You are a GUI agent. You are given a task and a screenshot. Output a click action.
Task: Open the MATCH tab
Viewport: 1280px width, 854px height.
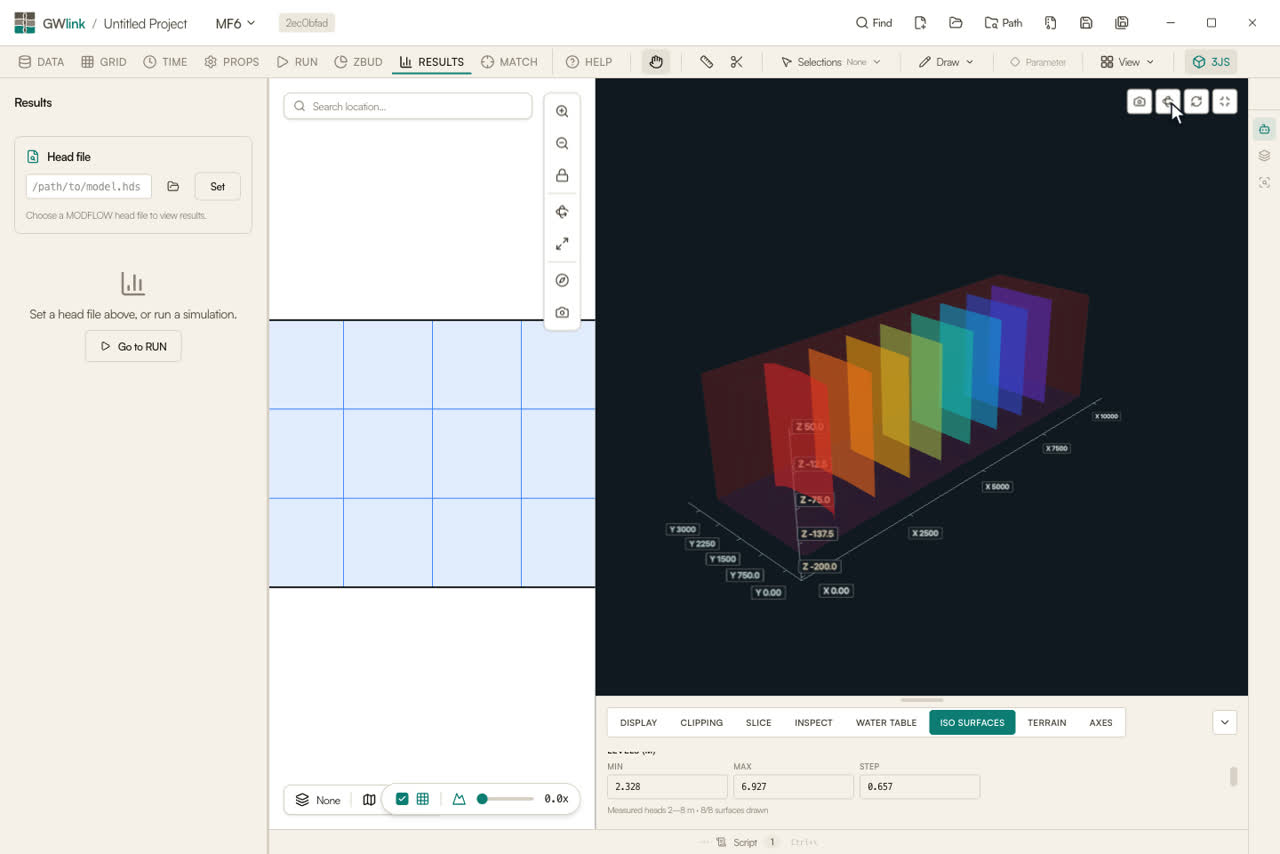click(510, 62)
